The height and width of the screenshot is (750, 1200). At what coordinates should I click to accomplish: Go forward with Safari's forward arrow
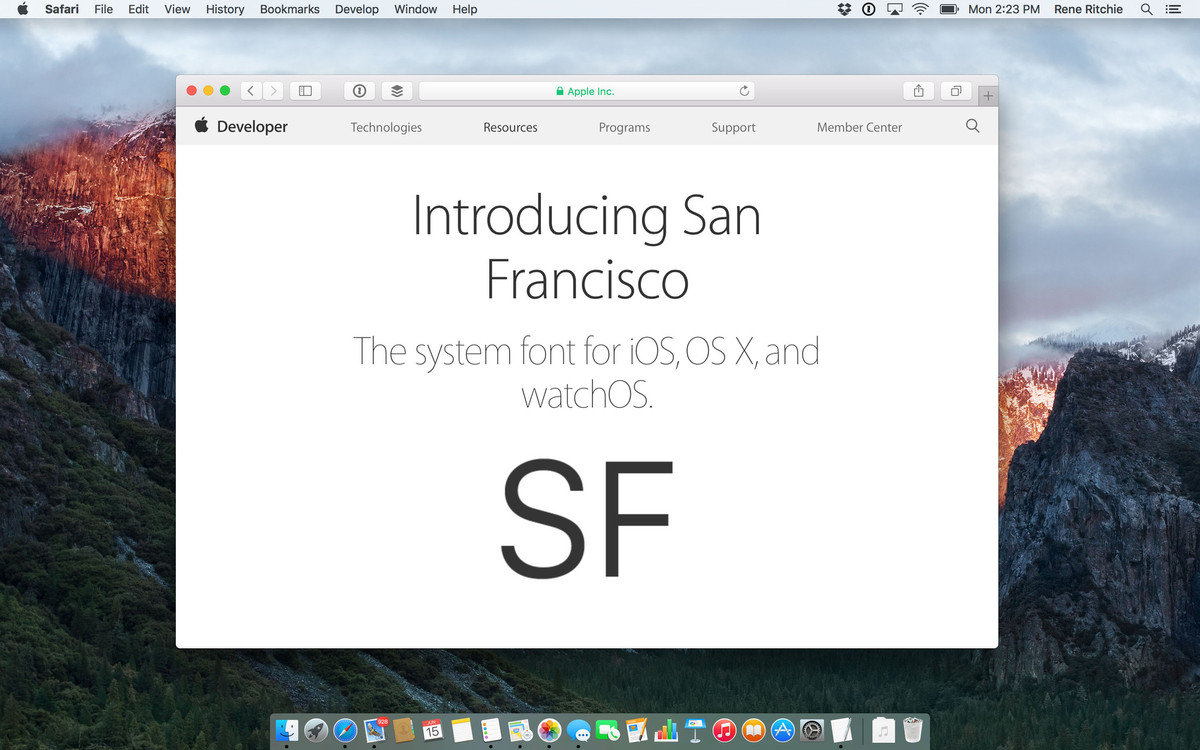pos(273,91)
